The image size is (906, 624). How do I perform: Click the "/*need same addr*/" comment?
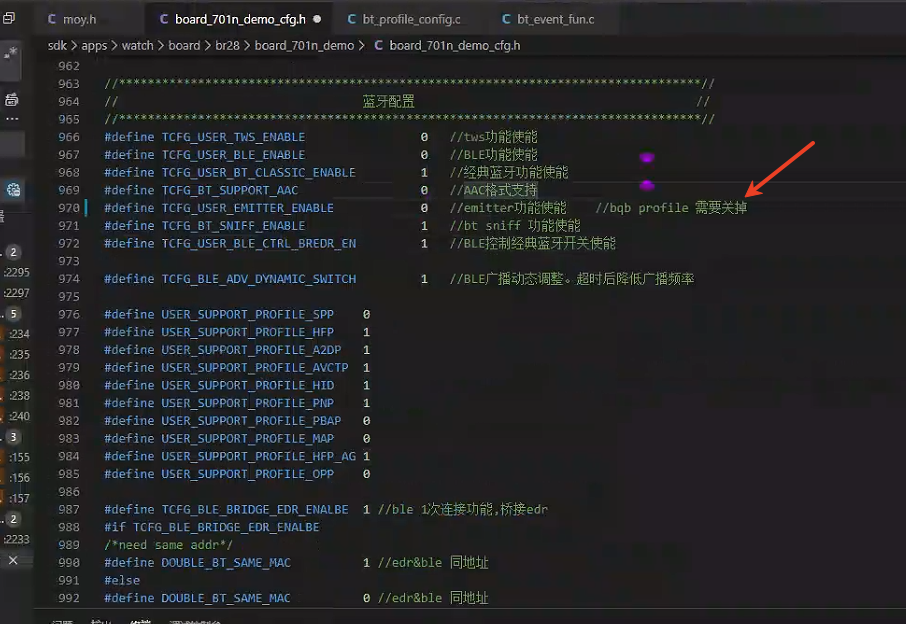point(168,545)
